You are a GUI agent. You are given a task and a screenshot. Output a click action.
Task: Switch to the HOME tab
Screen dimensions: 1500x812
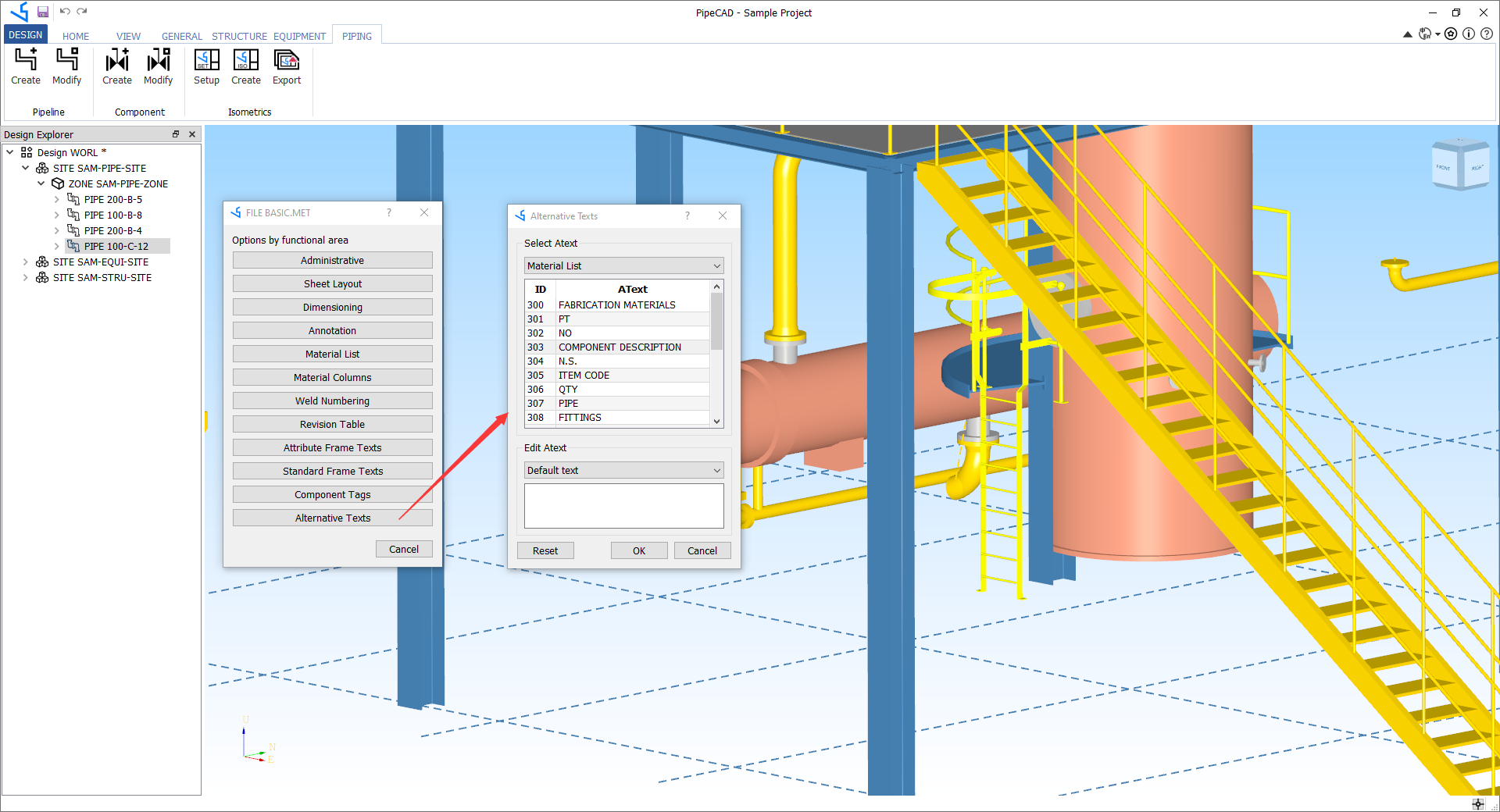(x=76, y=36)
